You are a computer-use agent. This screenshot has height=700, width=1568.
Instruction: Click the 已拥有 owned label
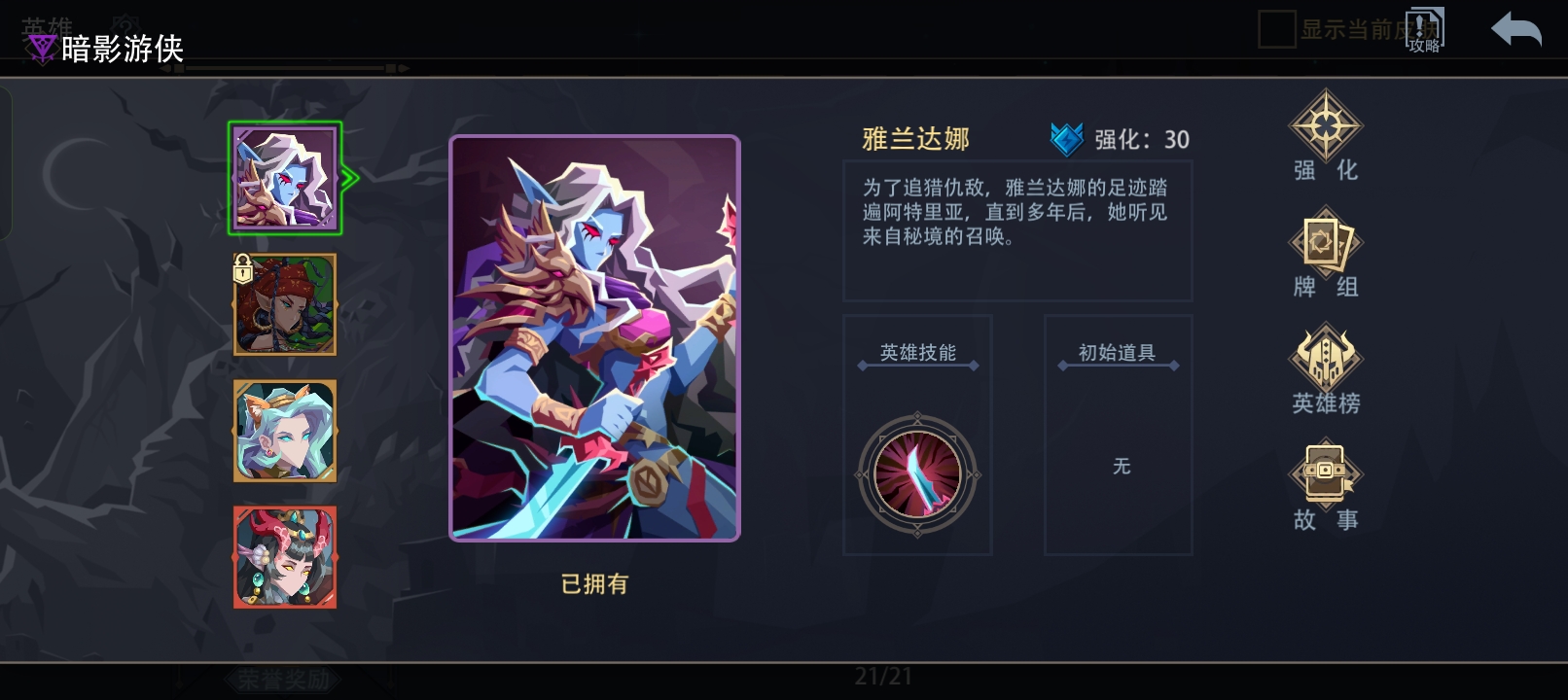point(594,584)
